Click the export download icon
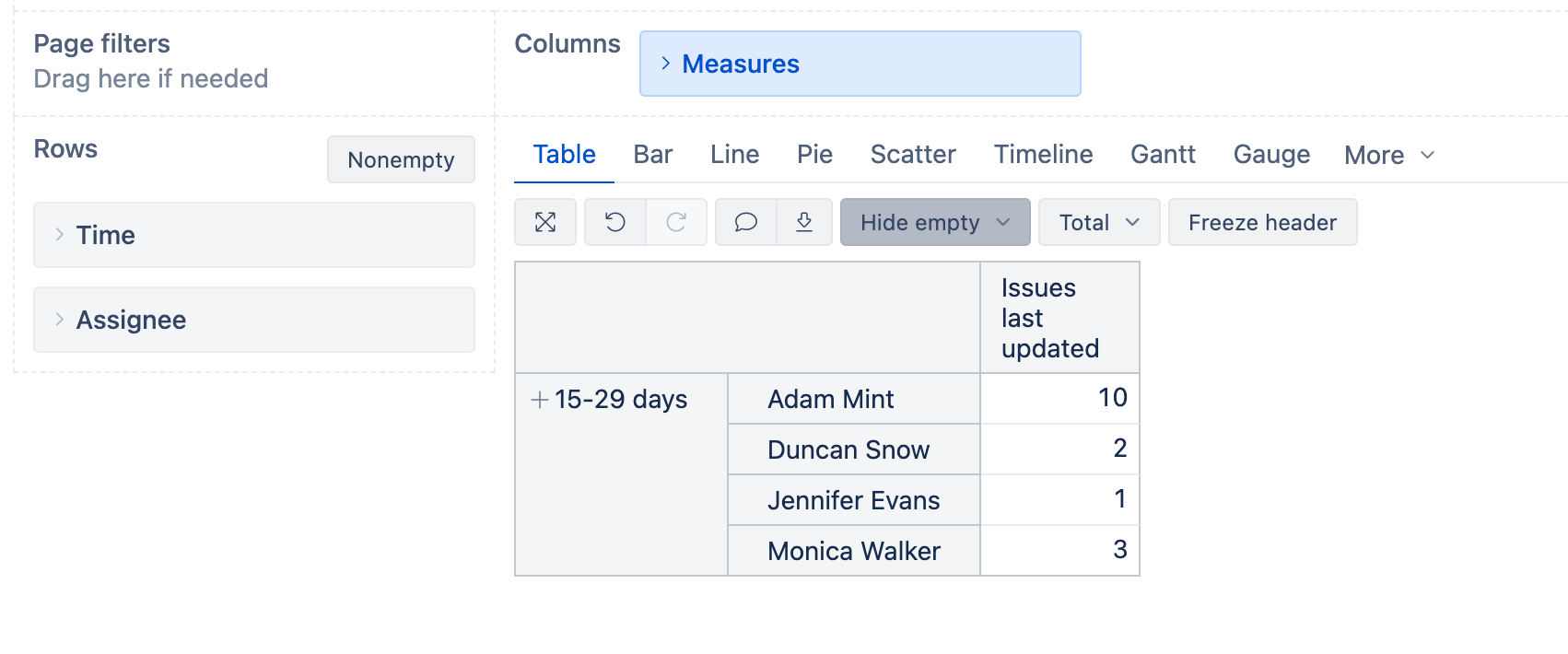 coord(804,222)
